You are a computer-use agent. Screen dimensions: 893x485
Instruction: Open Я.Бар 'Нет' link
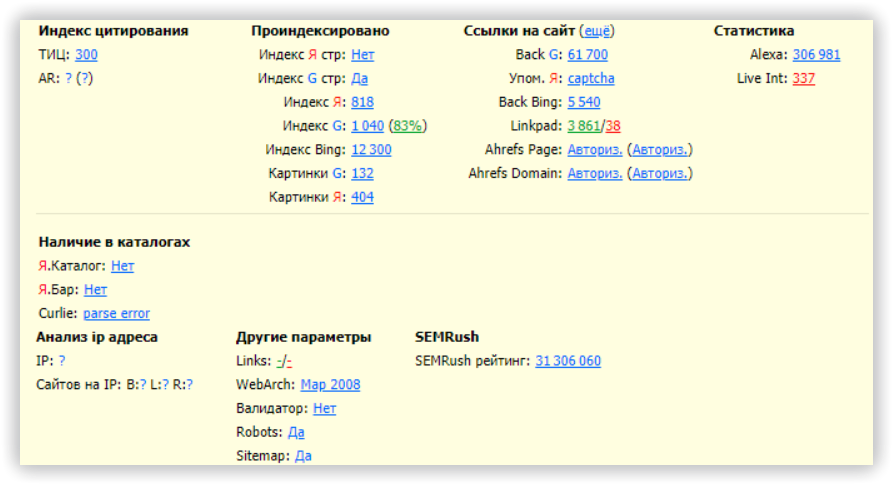coord(95,290)
